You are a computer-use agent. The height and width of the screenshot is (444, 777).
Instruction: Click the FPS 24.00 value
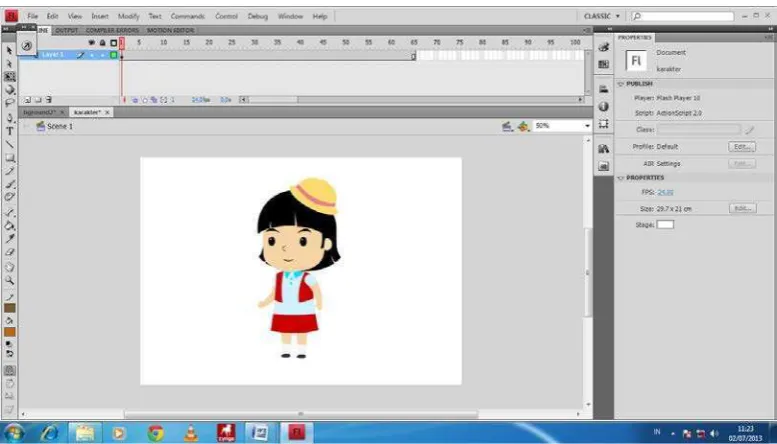[665, 192]
